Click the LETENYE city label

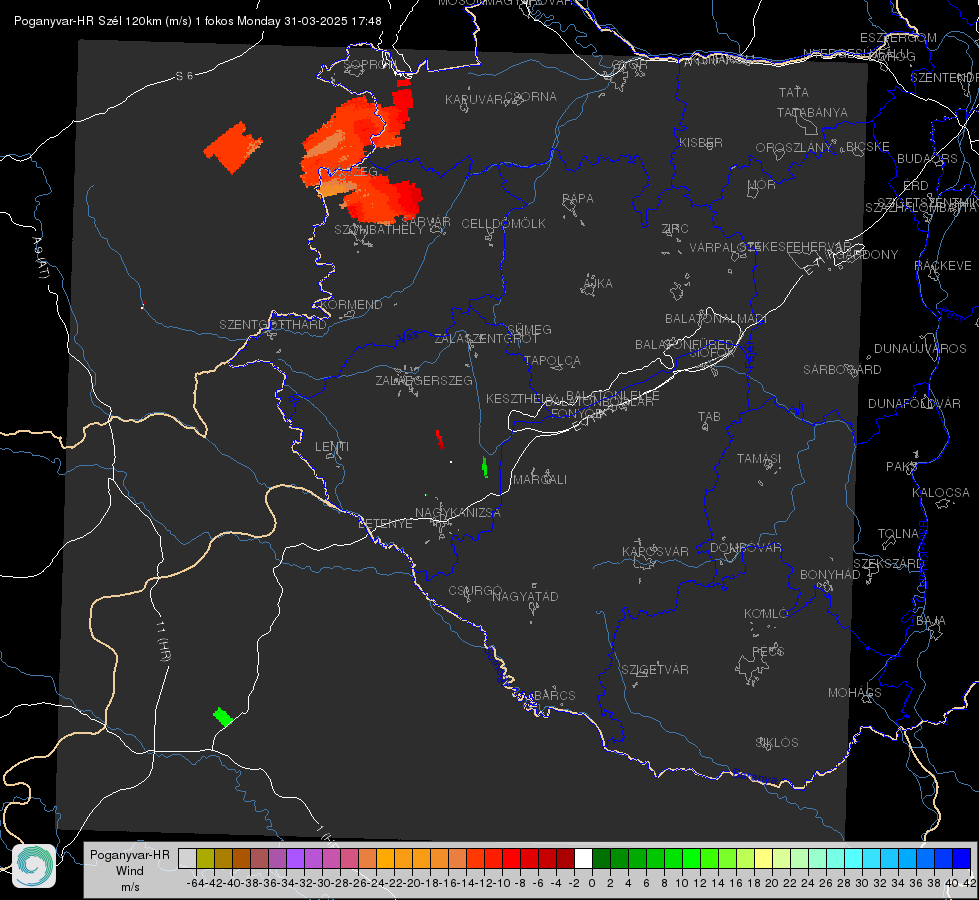[385, 524]
